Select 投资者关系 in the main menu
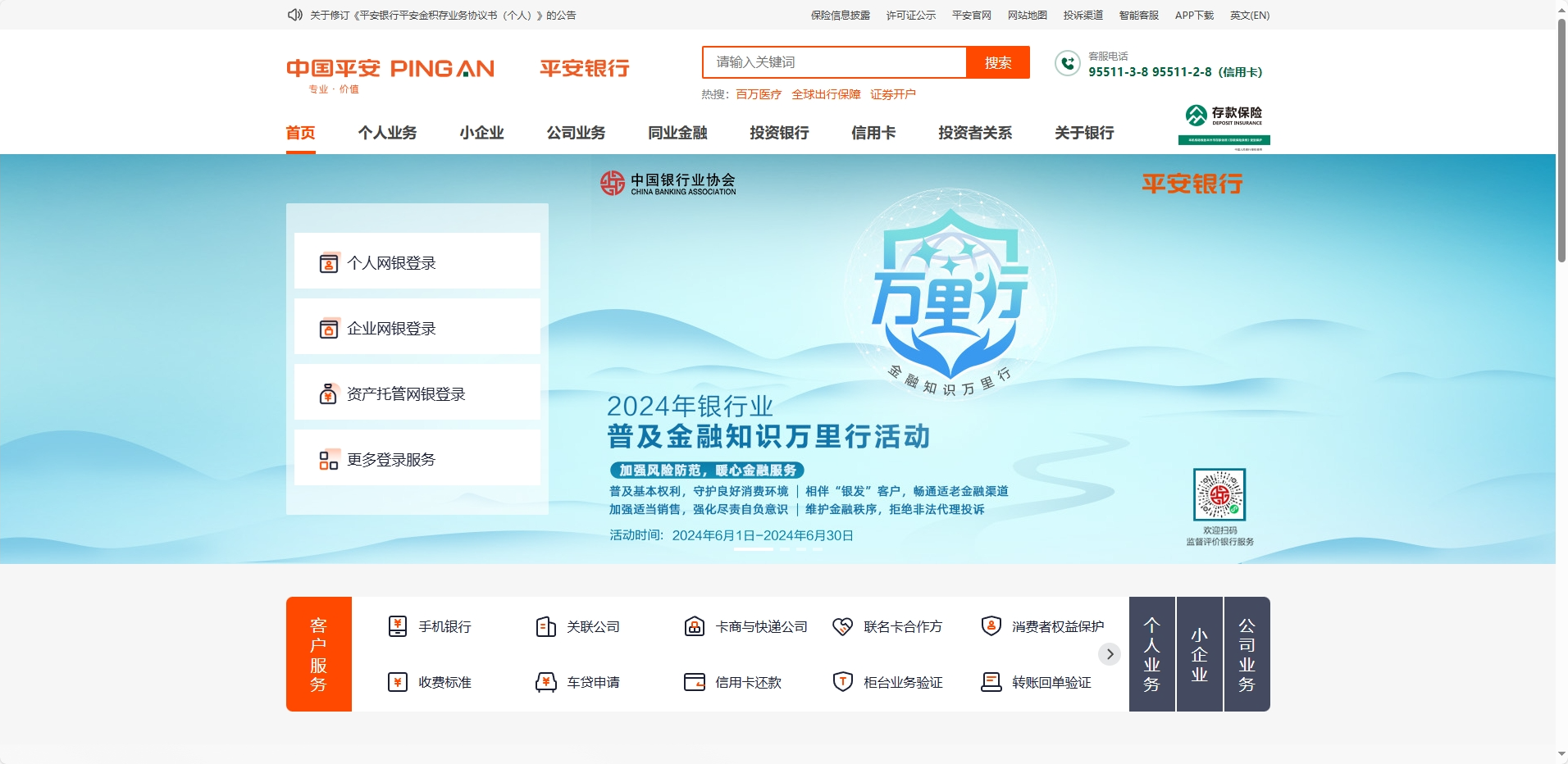Viewport: 1568px width, 764px height. pyautogui.click(x=975, y=133)
